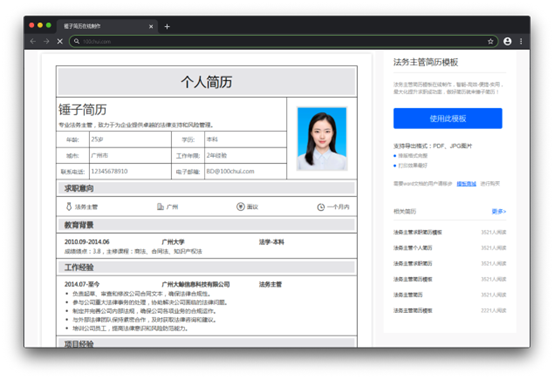
Task: Click the salary icon beside 面议
Action: tap(241, 207)
